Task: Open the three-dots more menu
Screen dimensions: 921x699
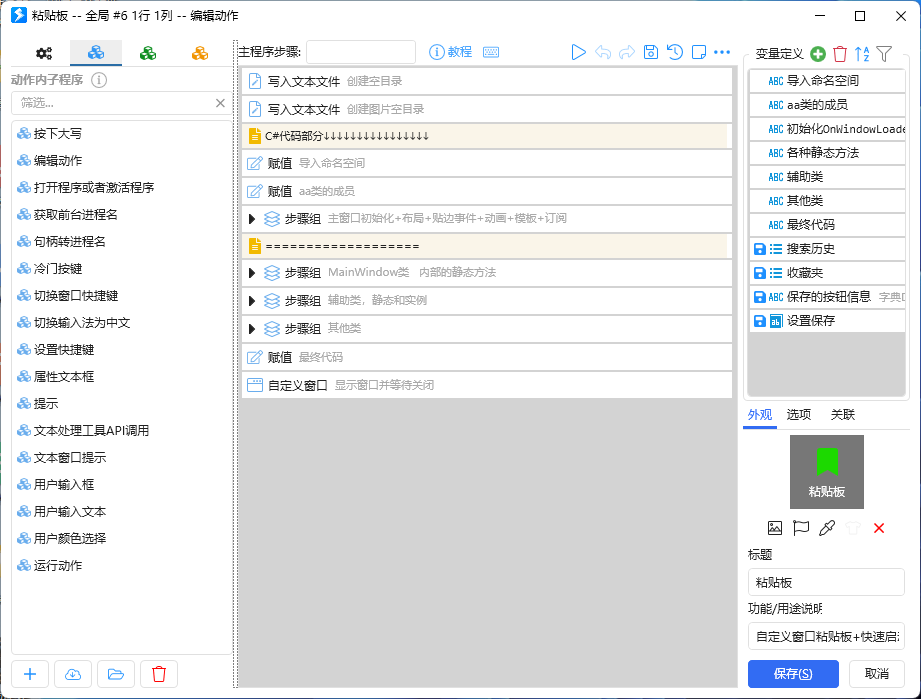Action: (x=722, y=52)
